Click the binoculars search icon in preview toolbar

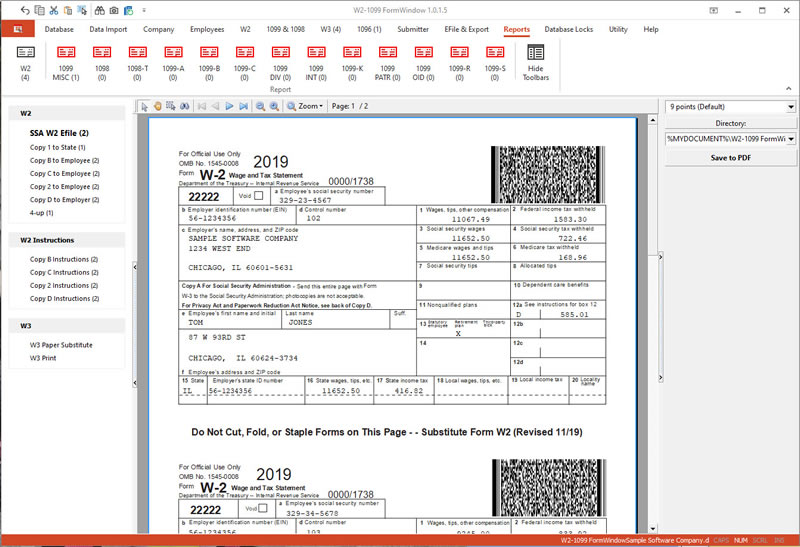pyautogui.click(x=183, y=106)
